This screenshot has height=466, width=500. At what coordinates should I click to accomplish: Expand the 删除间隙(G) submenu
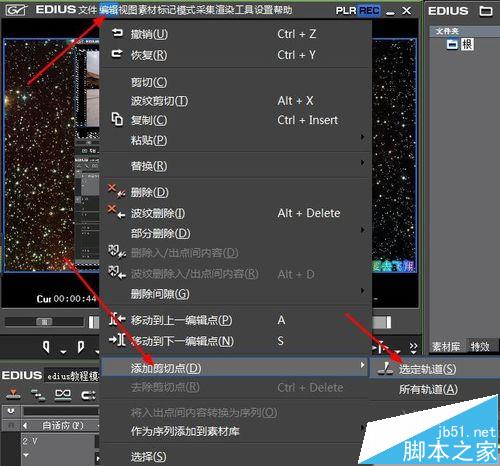(x=235, y=294)
